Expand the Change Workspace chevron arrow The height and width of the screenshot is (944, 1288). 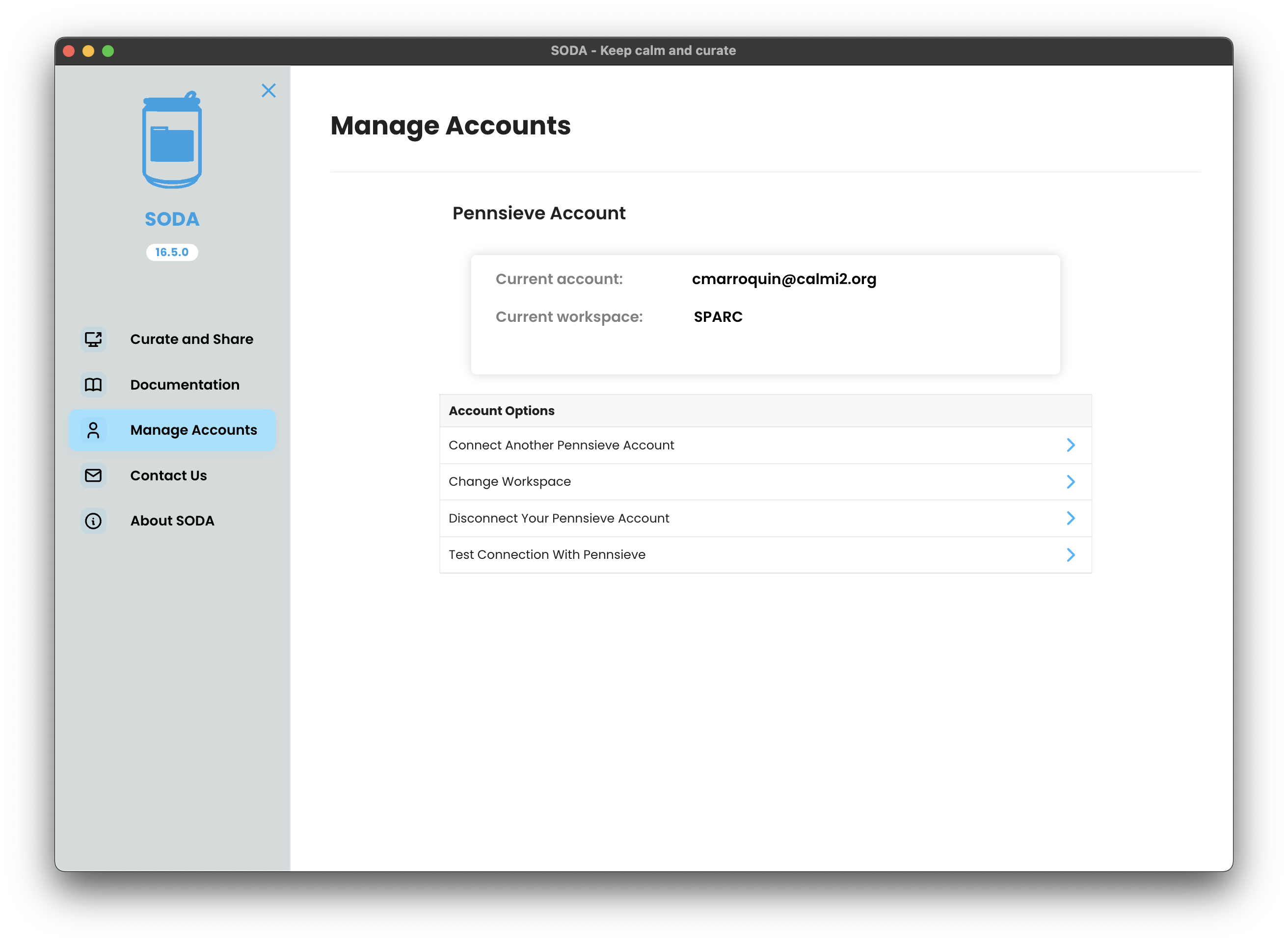(1070, 482)
